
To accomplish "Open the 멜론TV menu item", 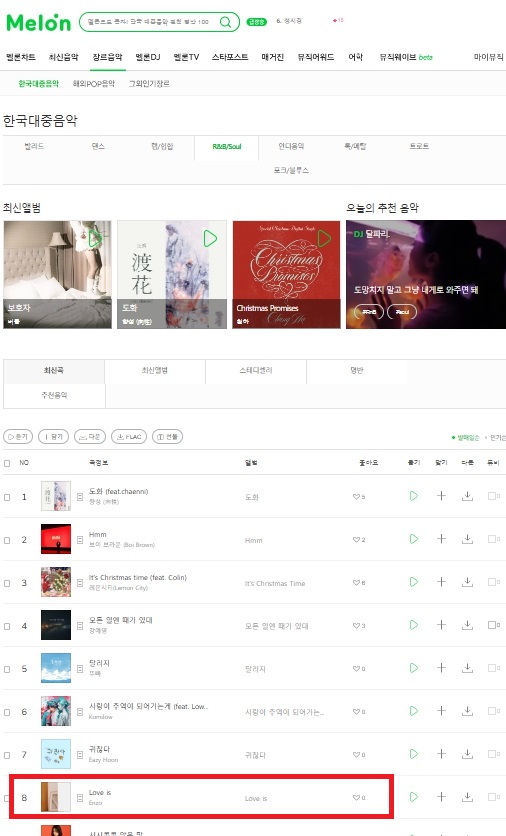I will 186,57.
